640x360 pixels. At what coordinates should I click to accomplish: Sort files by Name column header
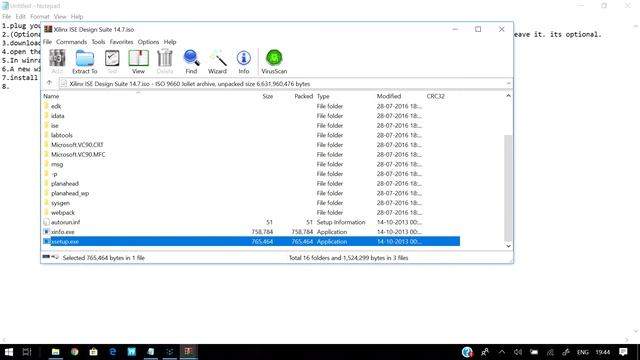point(51,96)
